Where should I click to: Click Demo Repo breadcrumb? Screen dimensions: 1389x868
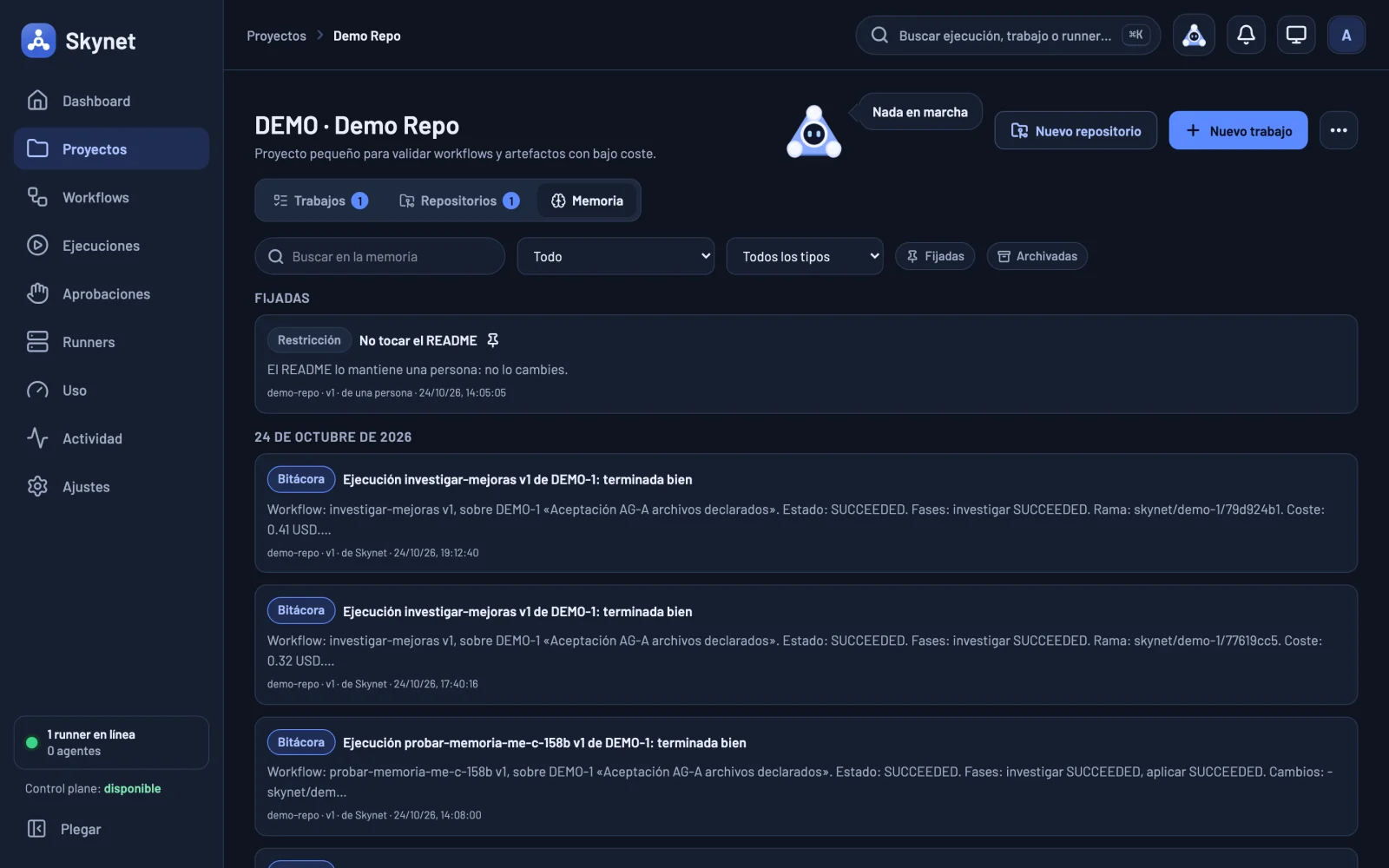pyautogui.click(x=366, y=36)
